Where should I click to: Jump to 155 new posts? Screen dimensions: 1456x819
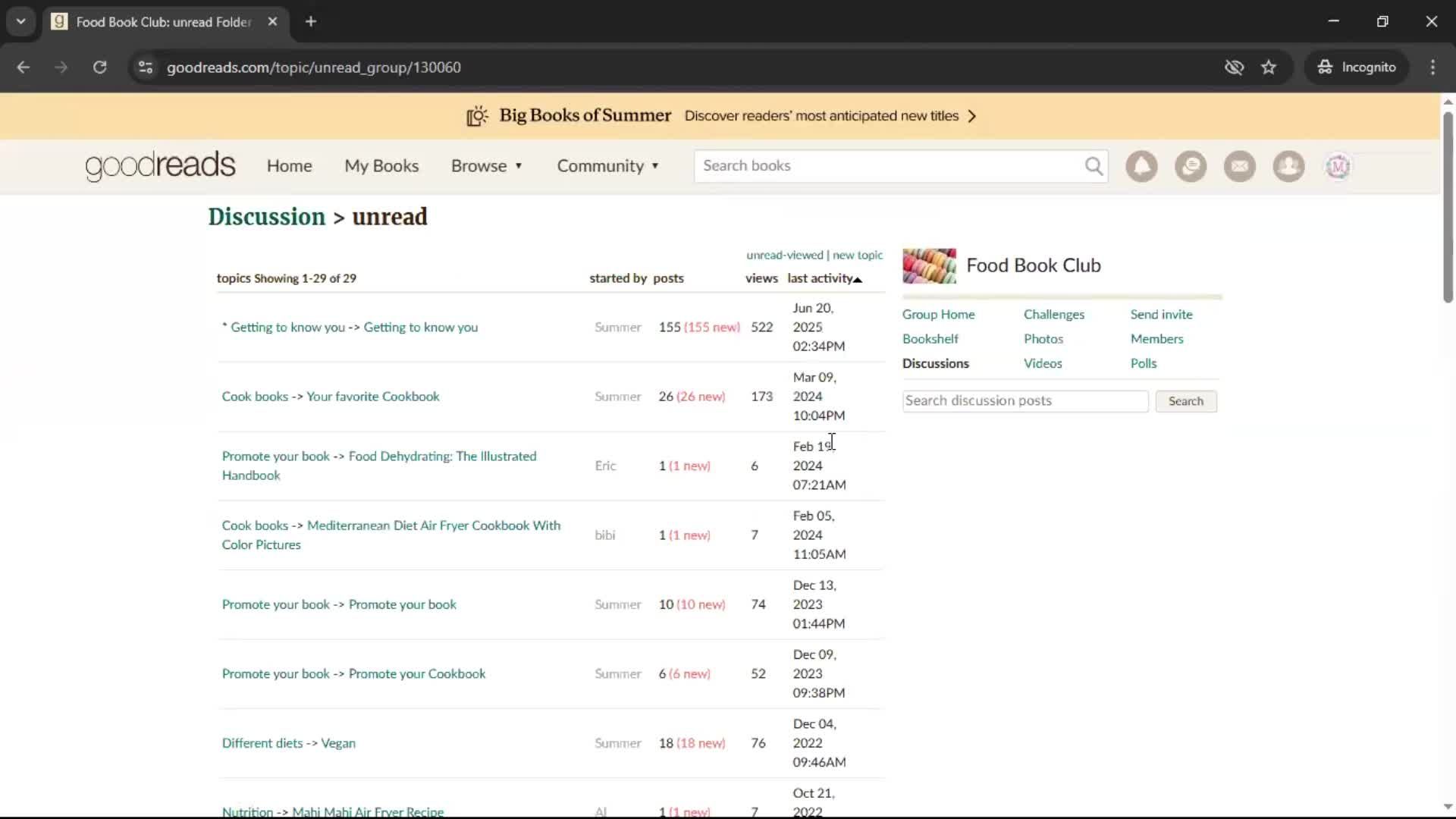tap(712, 328)
